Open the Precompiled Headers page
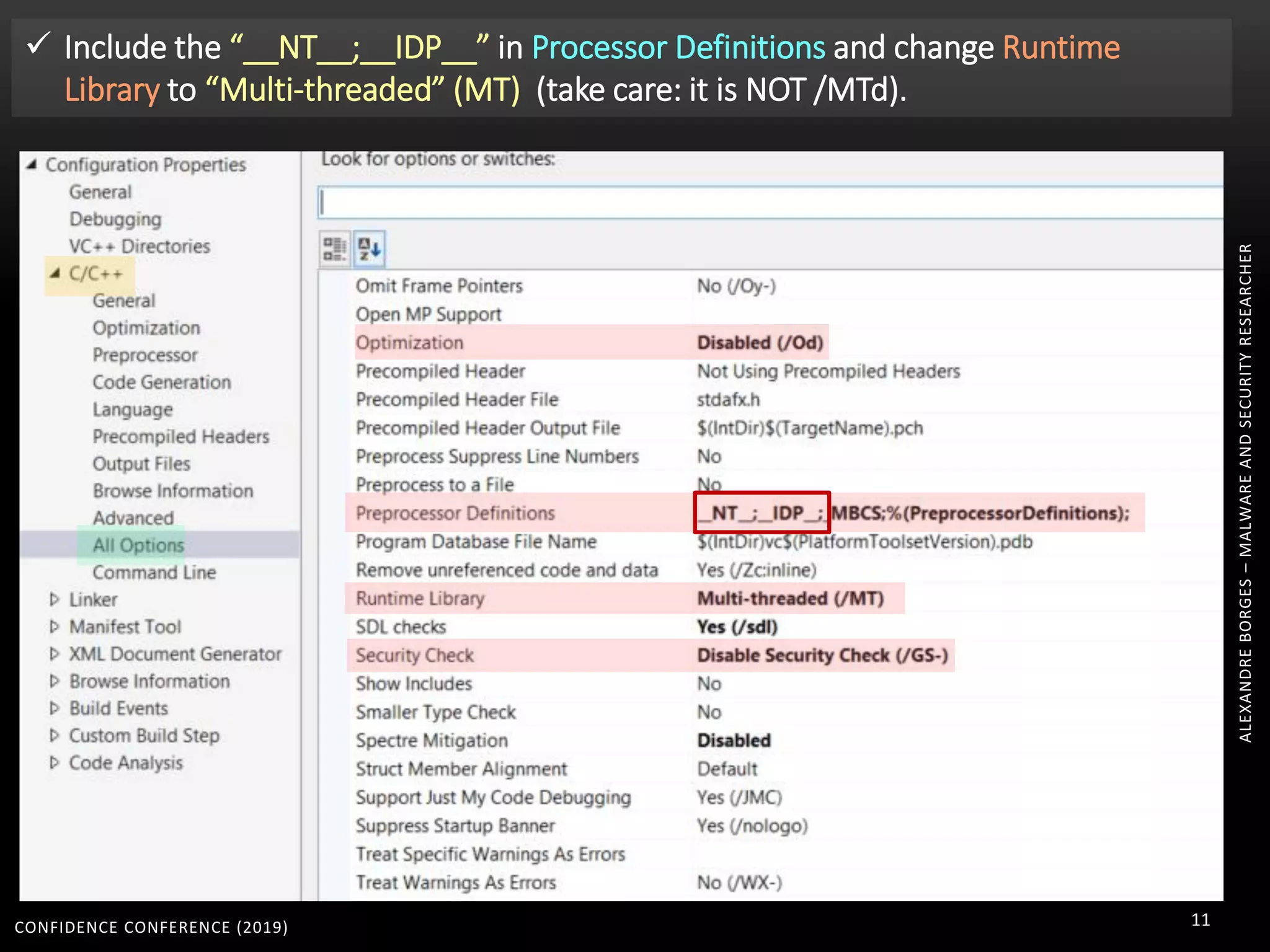Image resolution: width=1270 pixels, height=952 pixels. click(x=181, y=437)
